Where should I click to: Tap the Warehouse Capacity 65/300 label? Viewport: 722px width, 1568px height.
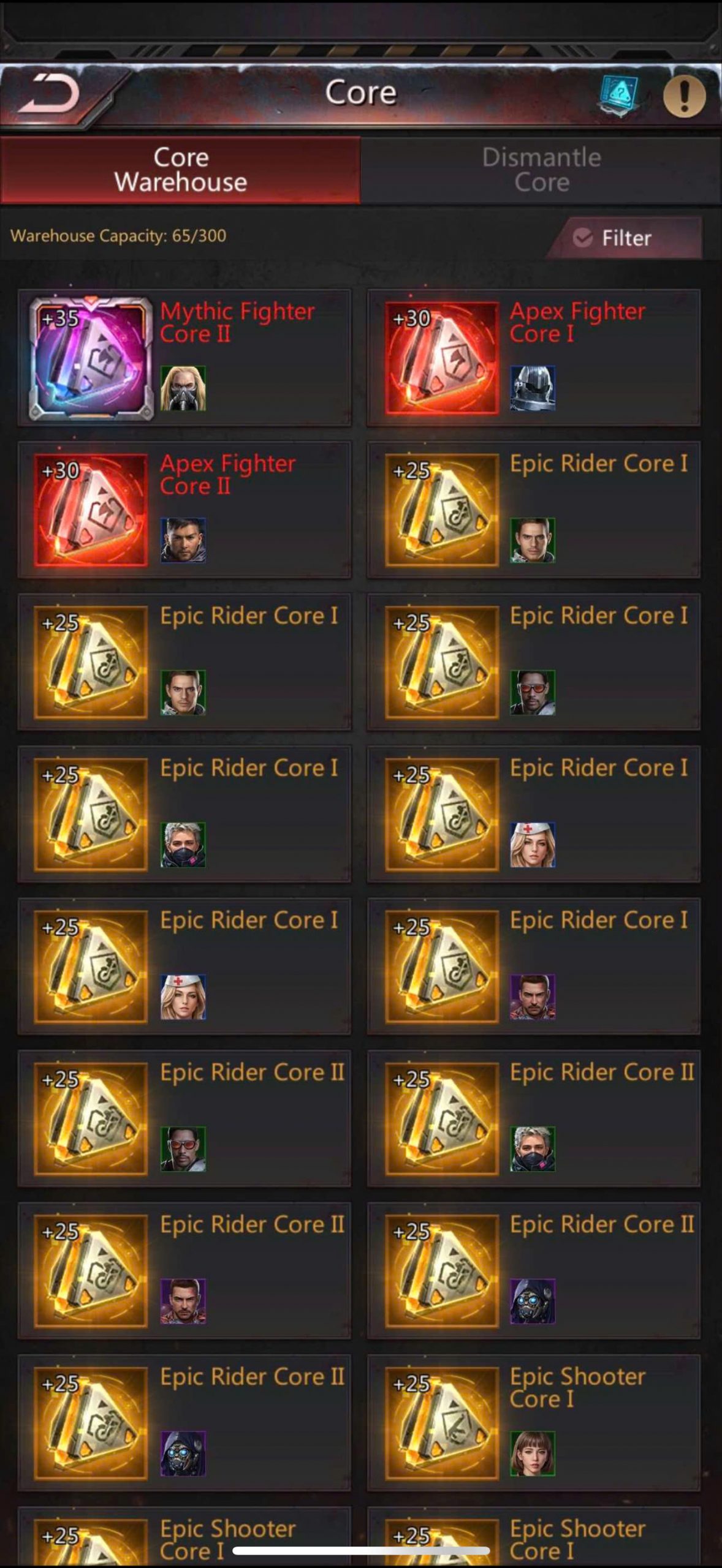tap(118, 236)
